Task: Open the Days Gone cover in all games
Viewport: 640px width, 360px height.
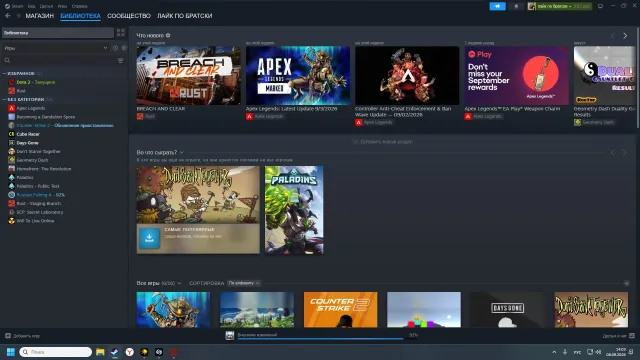Action: pyautogui.click(x=507, y=309)
